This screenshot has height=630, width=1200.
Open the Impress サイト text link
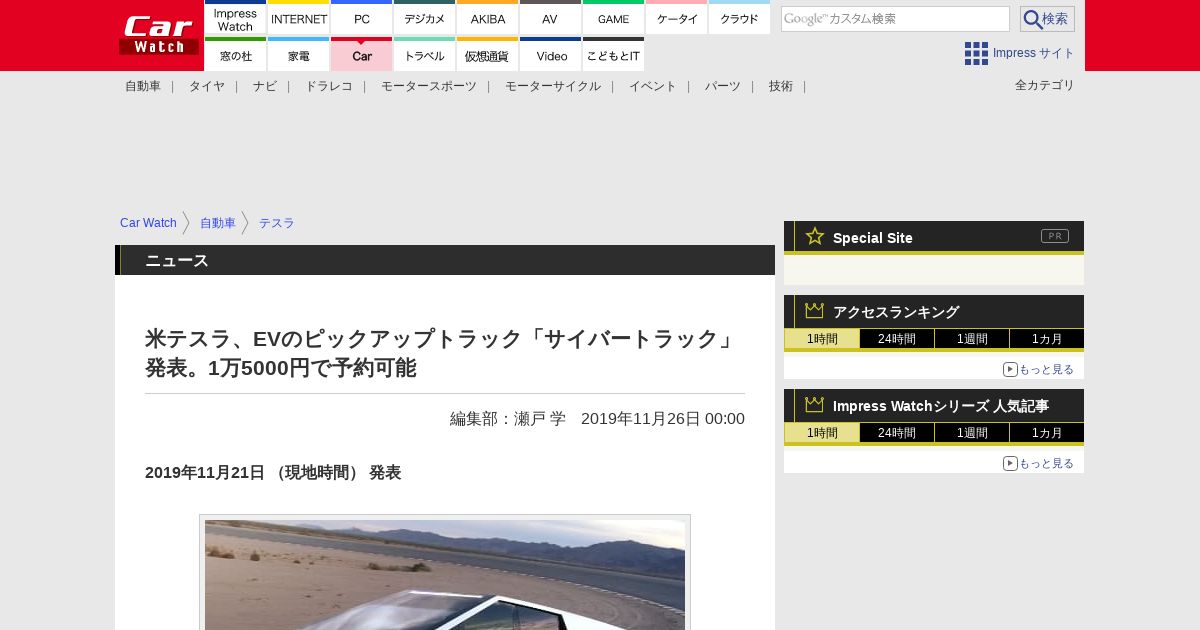click(1034, 53)
